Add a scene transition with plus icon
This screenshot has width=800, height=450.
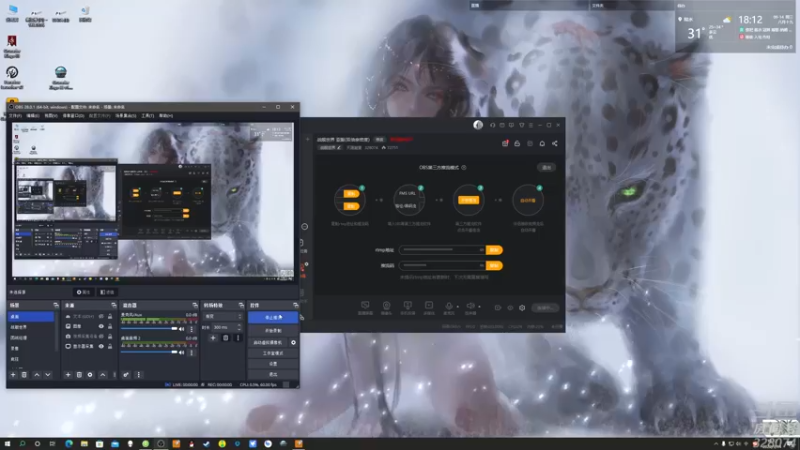pos(213,338)
